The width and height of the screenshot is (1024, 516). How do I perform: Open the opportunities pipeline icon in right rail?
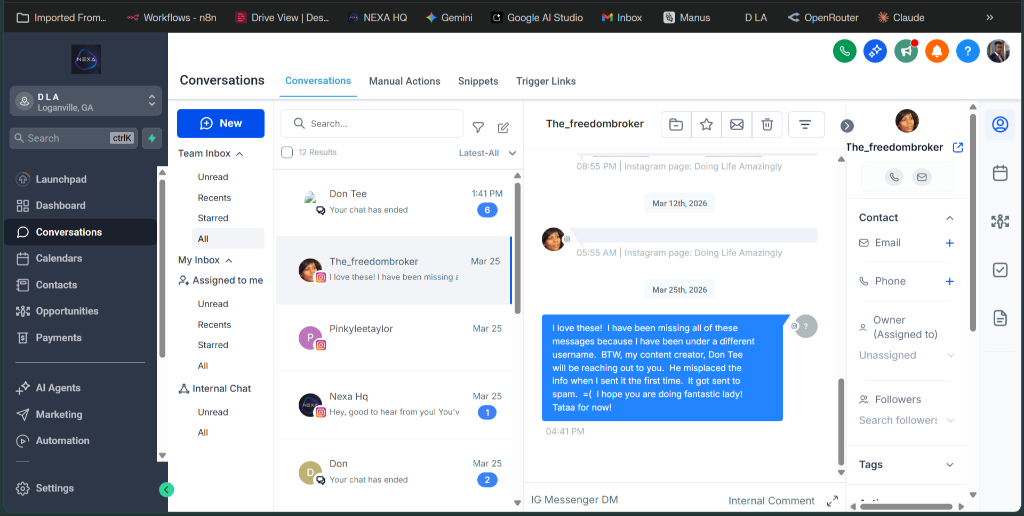[1000, 221]
